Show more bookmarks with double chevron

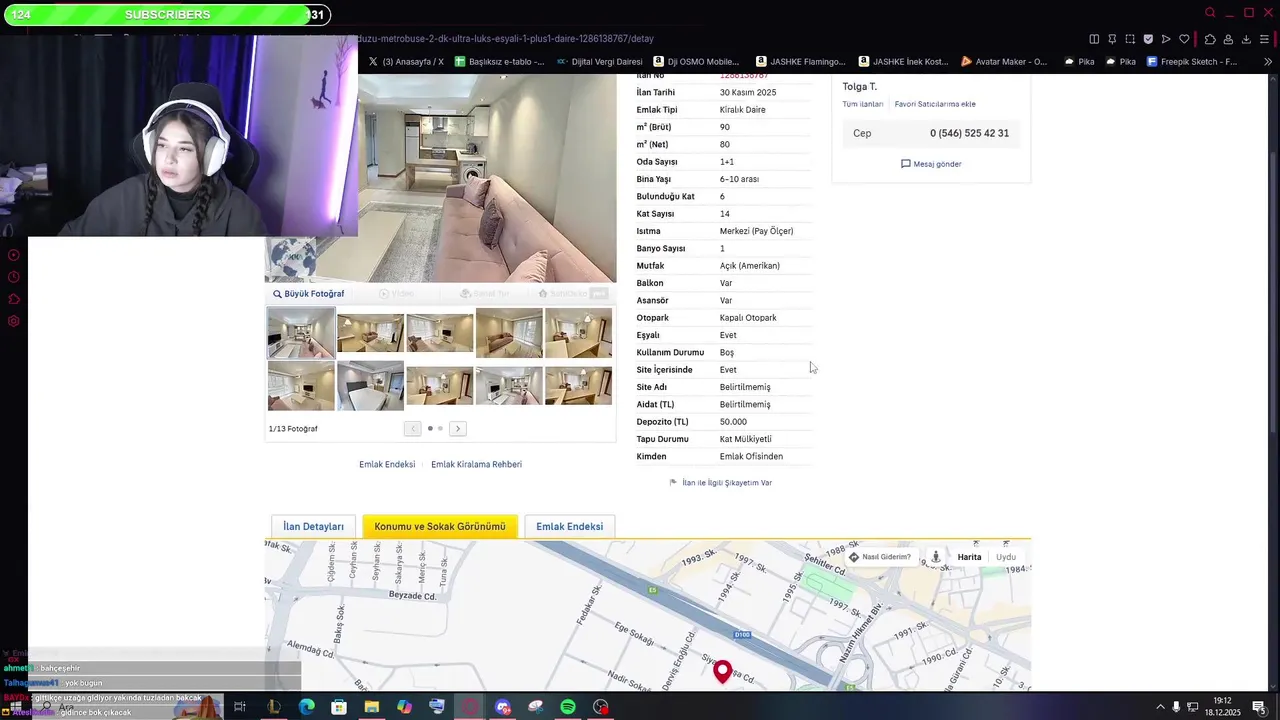coord(1268,61)
